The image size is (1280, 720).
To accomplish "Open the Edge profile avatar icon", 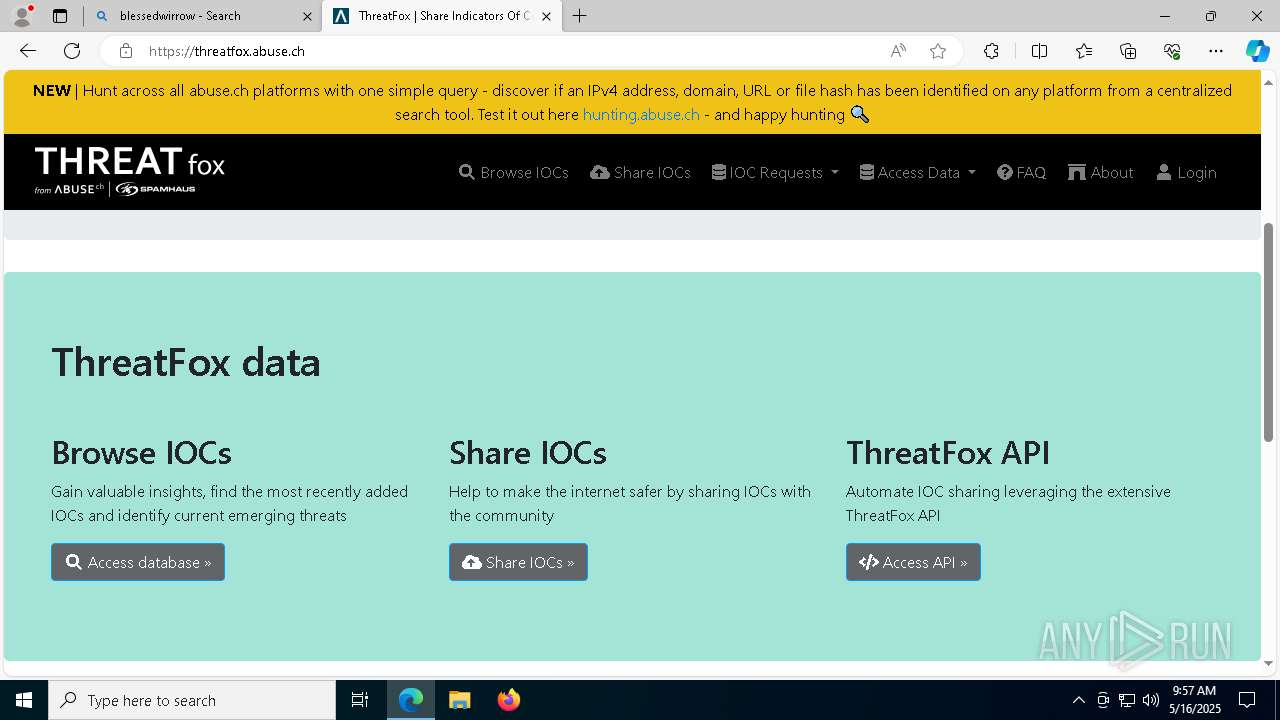I will tap(22, 16).
